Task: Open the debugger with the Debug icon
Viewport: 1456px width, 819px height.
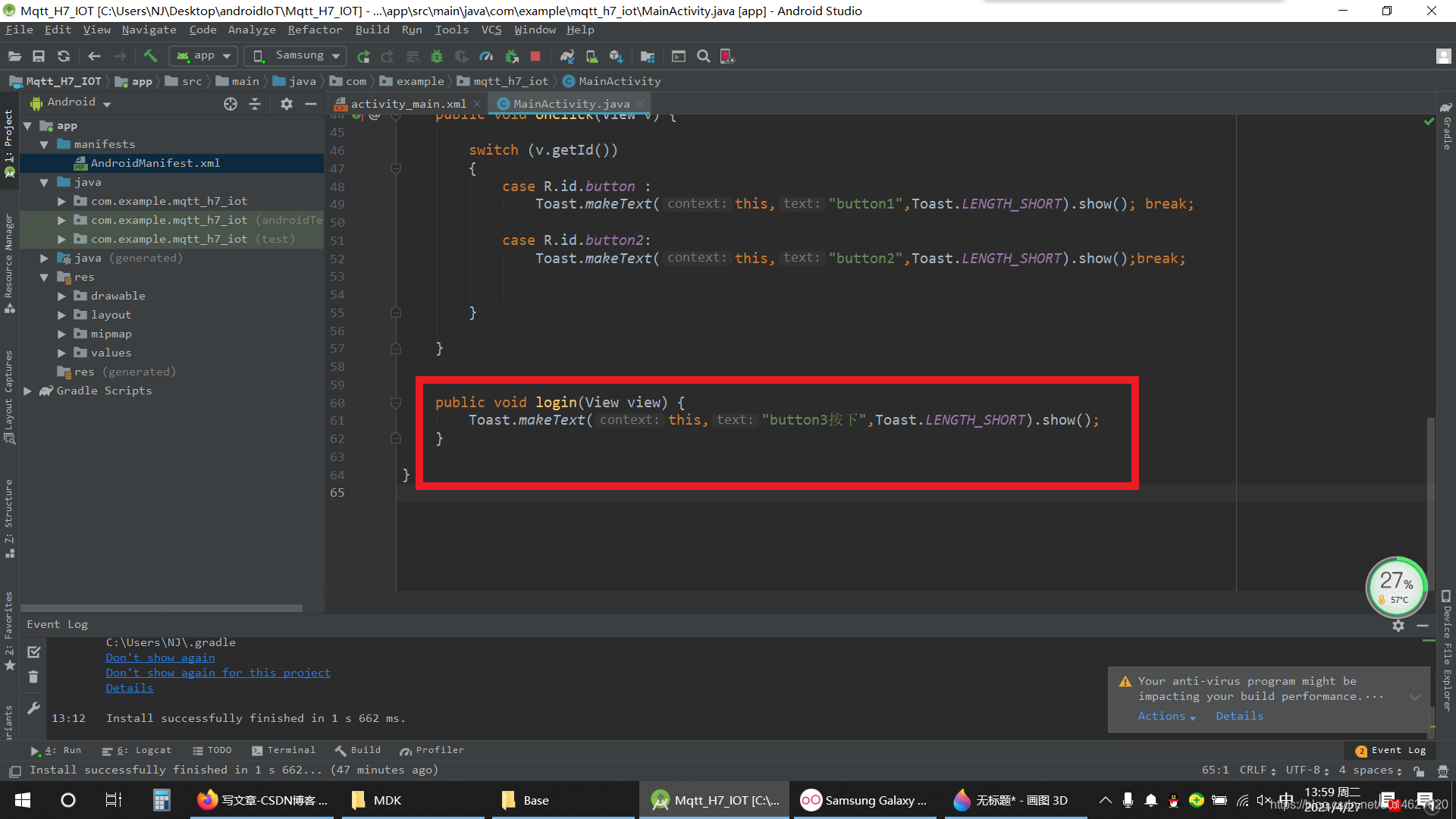Action: 436,55
